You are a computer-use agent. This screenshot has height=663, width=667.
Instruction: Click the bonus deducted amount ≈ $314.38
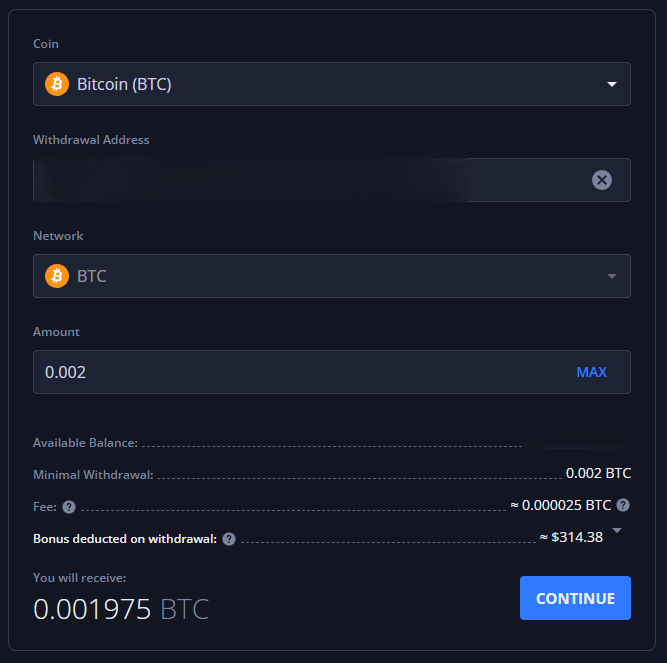(x=571, y=537)
